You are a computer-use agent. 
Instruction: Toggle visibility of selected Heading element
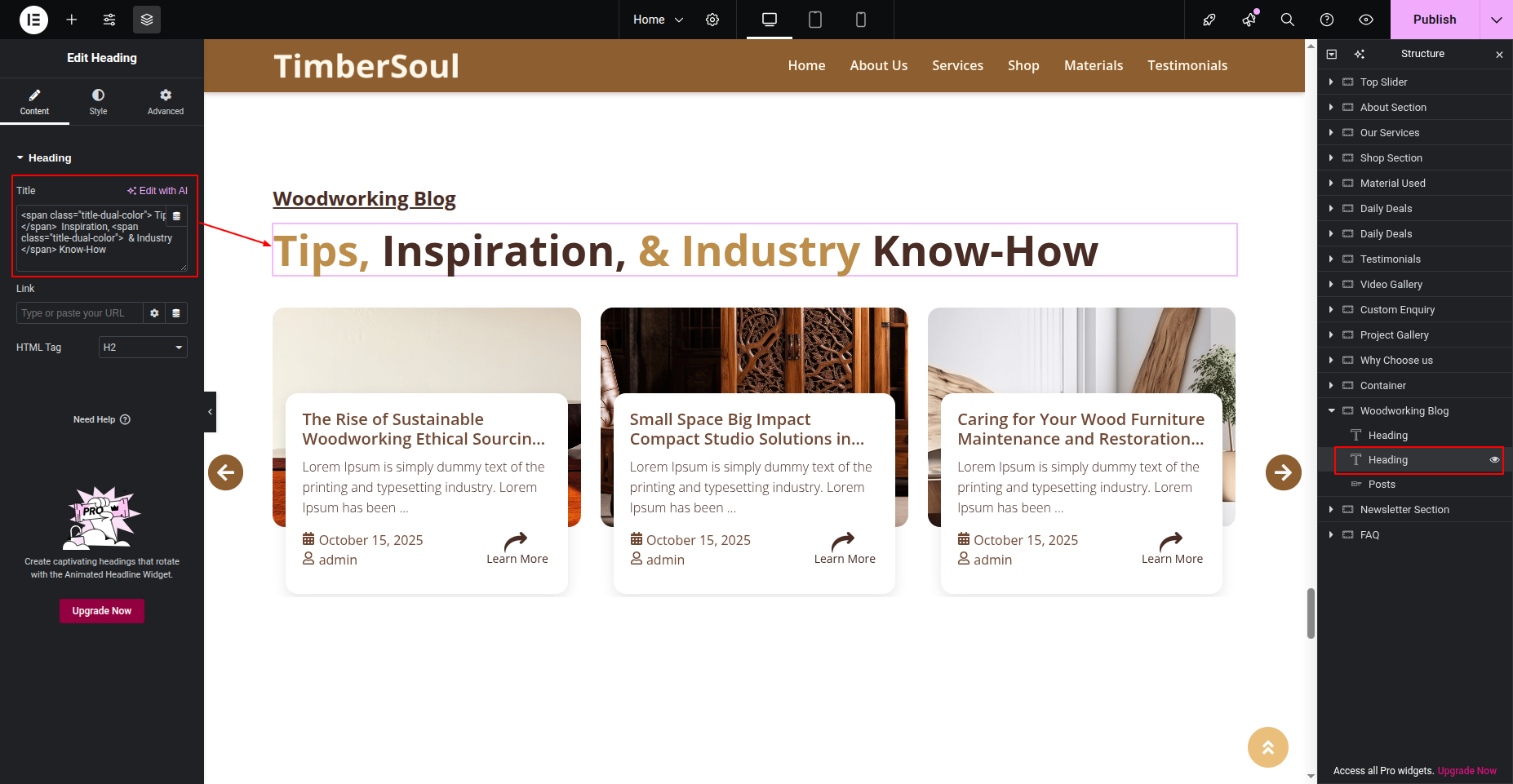(1494, 460)
